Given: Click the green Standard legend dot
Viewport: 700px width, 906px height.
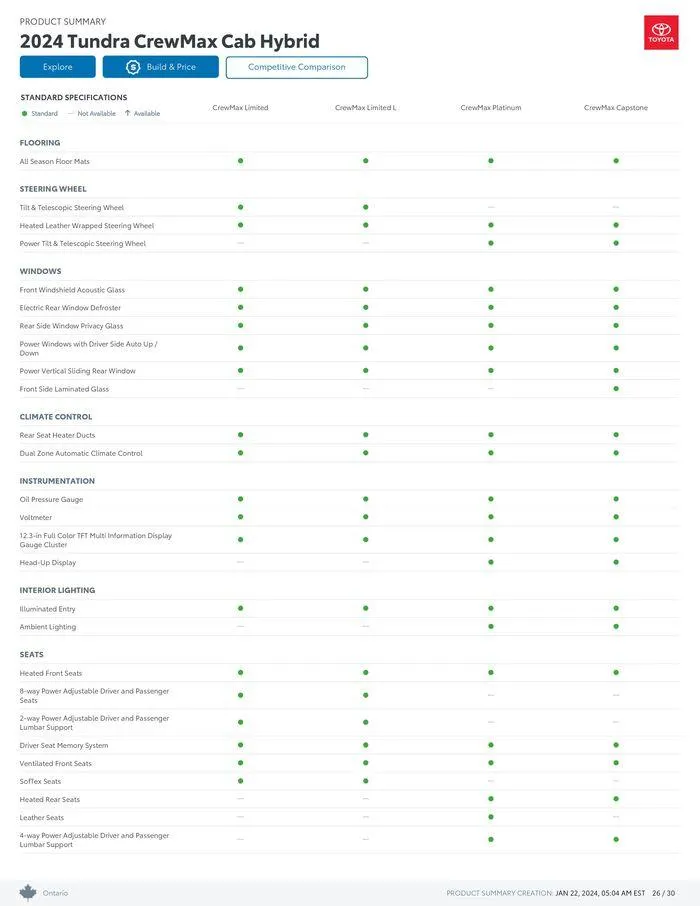Looking at the screenshot, I should coord(24,114).
